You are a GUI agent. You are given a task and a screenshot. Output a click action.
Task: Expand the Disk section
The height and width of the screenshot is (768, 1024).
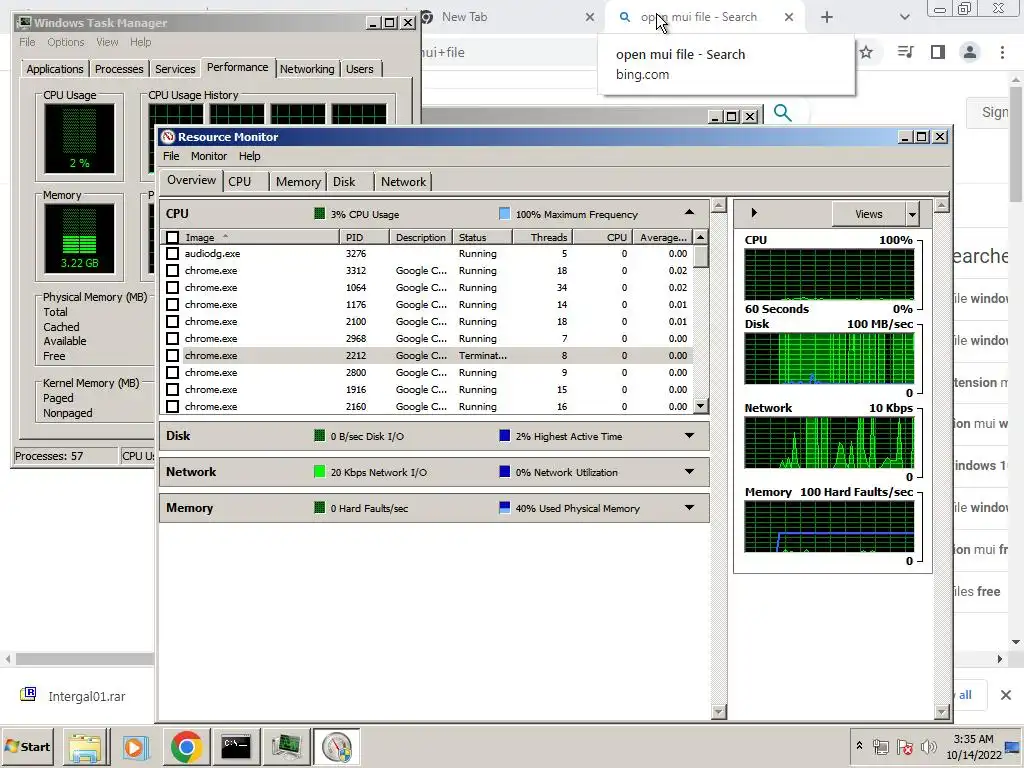(x=689, y=436)
